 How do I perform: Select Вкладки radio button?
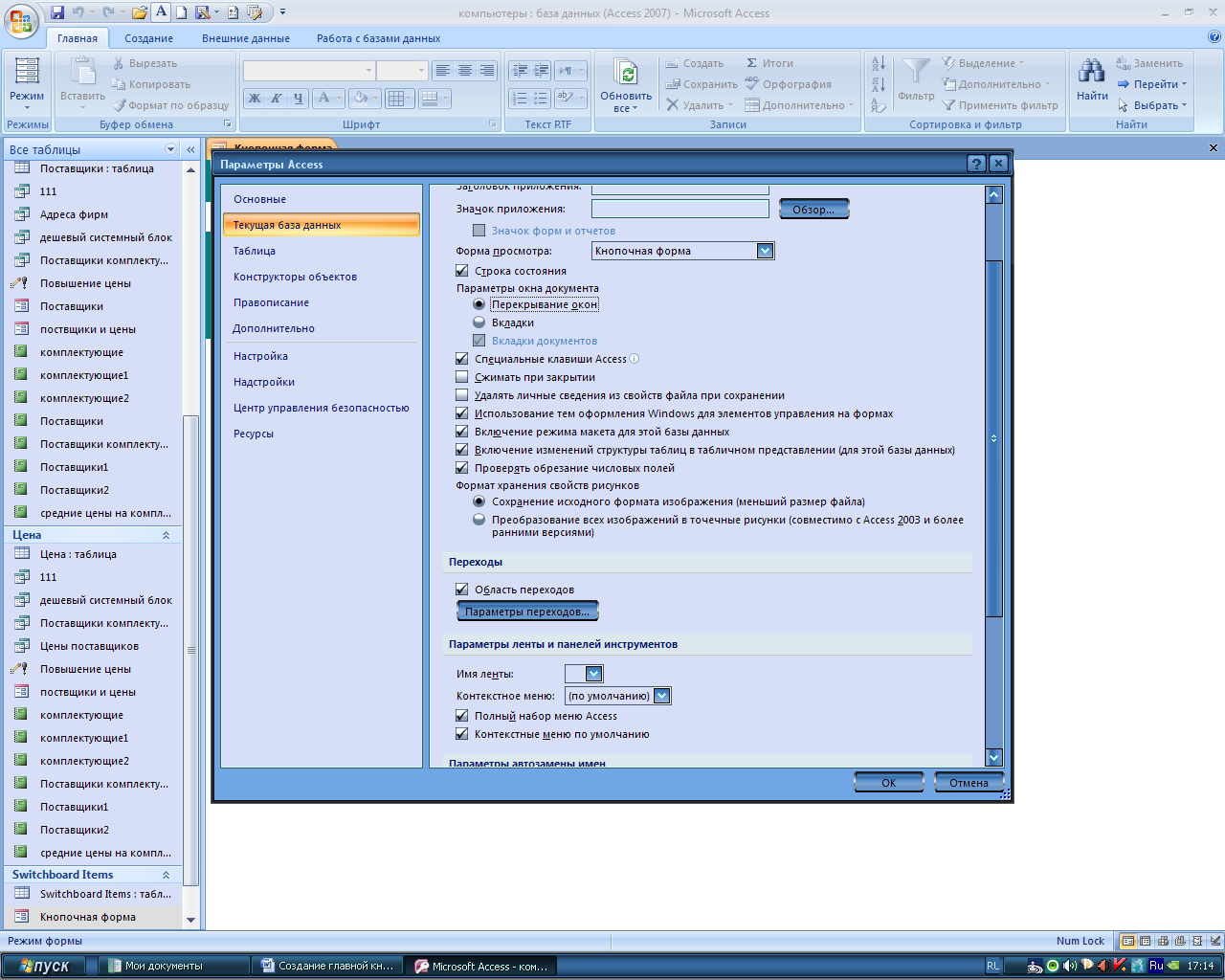pyautogui.click(x=479, y=323)
